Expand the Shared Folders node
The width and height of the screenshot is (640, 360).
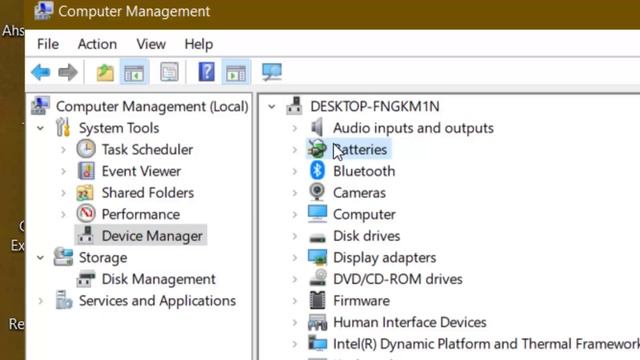[63, 193]
